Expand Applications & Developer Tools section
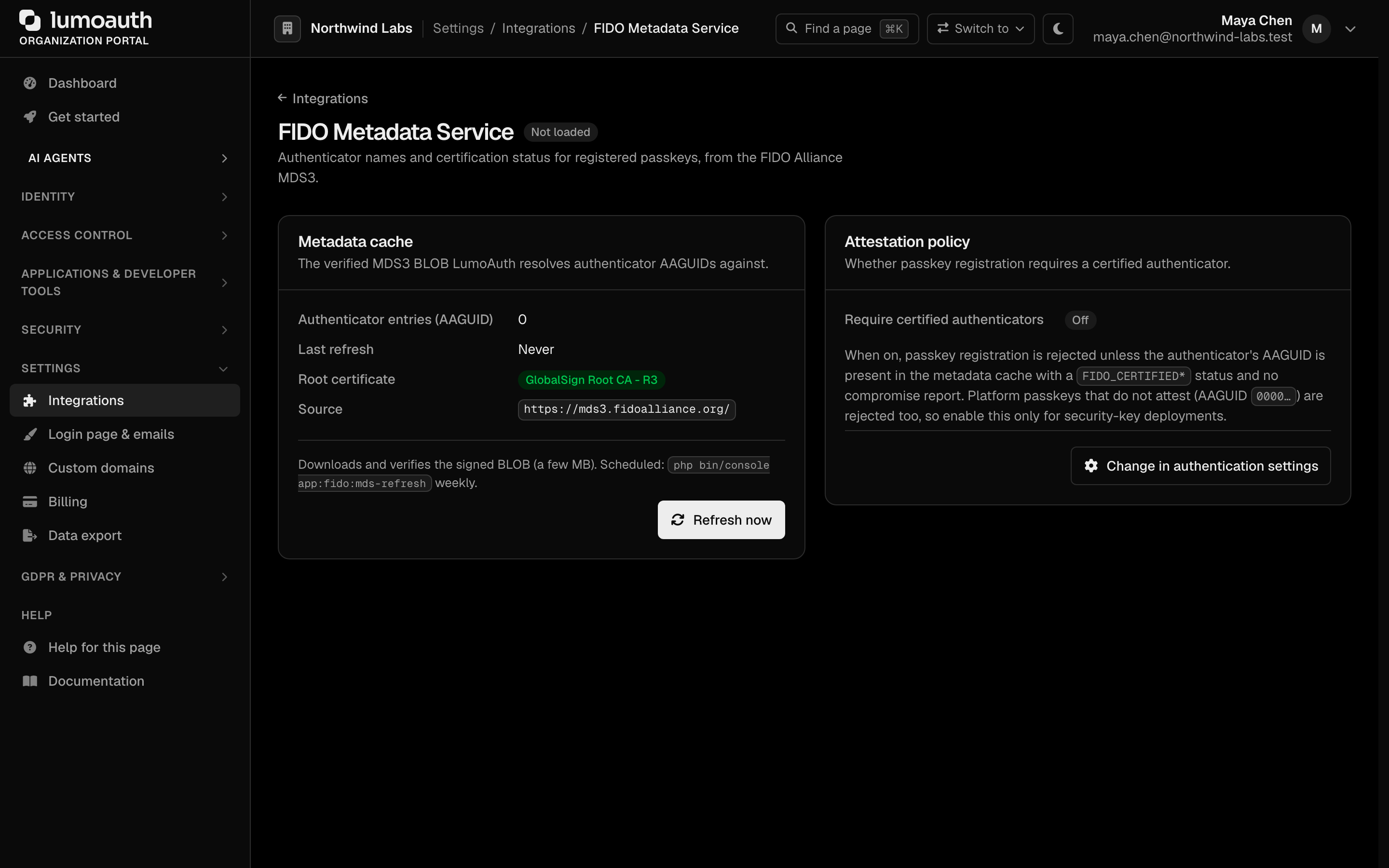 click(x=125, y=283)
